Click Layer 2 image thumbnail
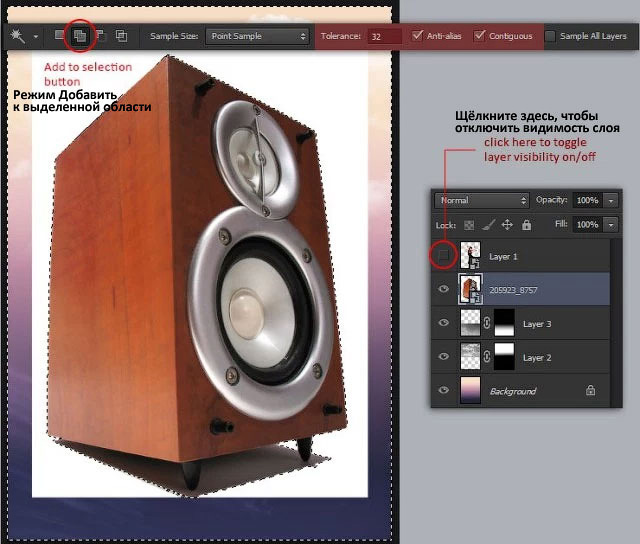The width and height of the screenshot is (640, 544). tap(470, 356)
